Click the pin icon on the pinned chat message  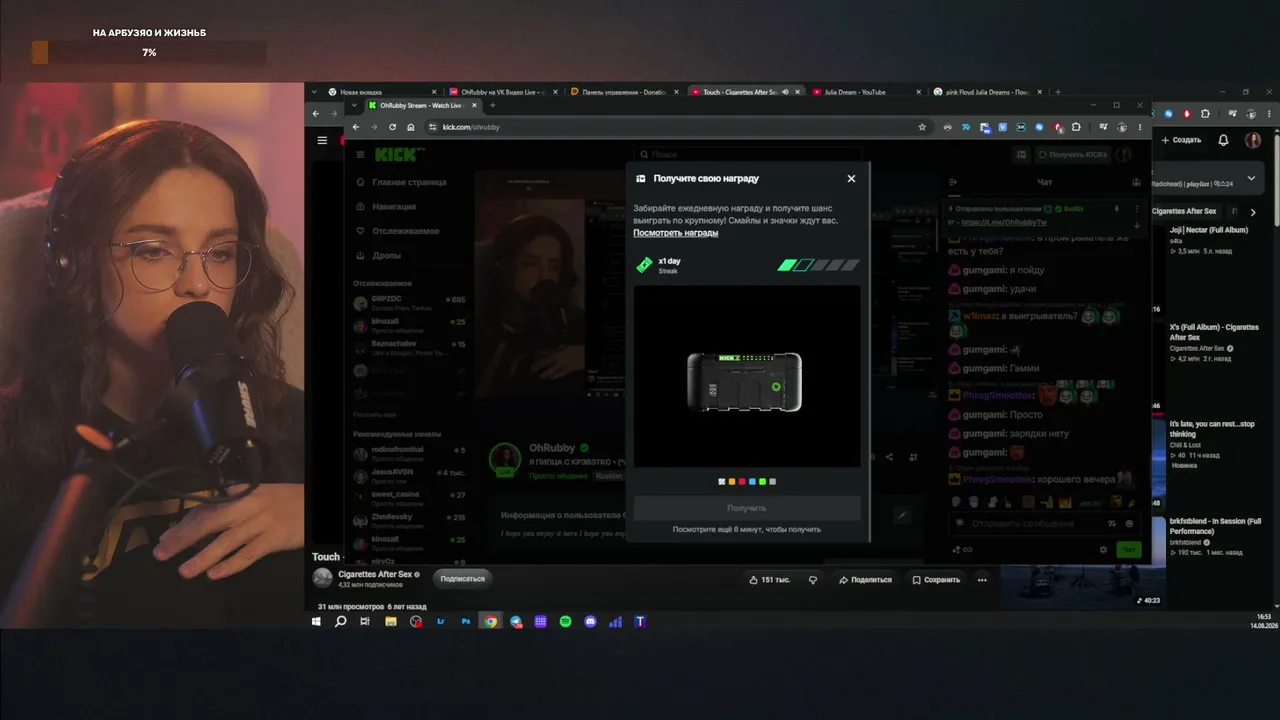[1117, 209]
